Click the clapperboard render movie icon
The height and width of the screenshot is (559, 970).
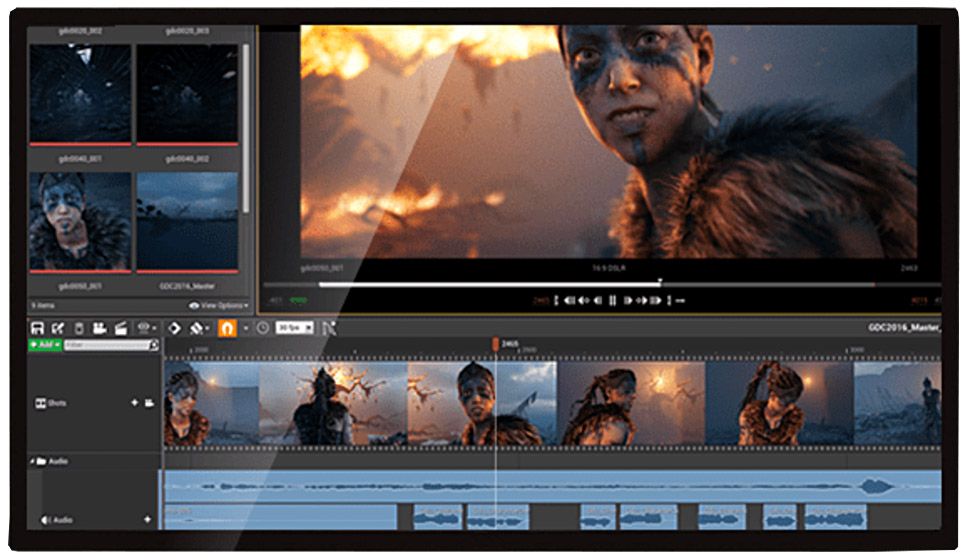tap(121, 328)
